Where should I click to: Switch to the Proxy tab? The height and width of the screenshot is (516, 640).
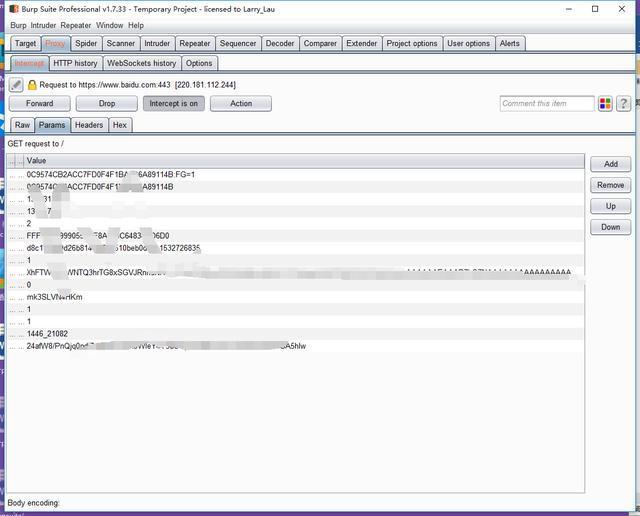55,43
